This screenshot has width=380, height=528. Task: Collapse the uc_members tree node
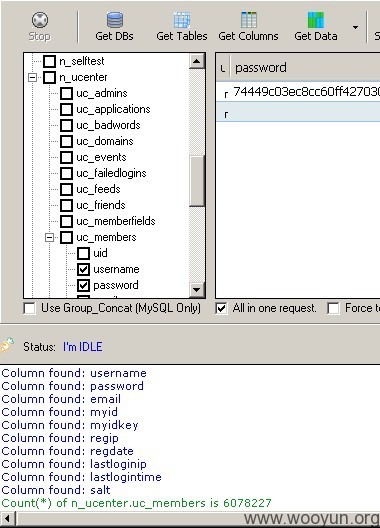pyautogui.click(x=50, y=237)
